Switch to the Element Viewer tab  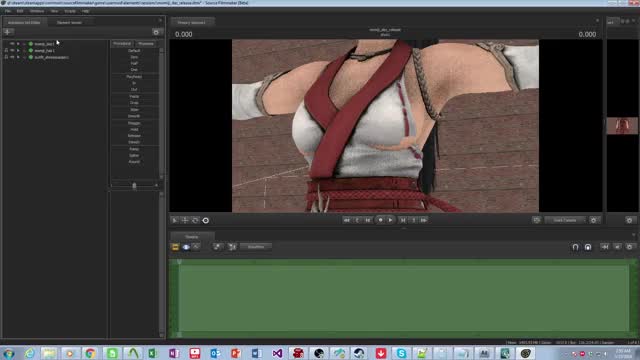69,22
